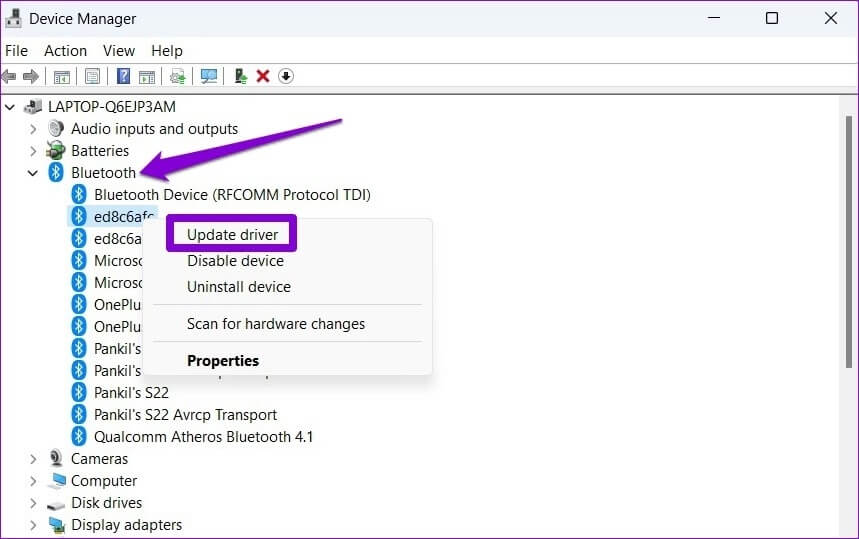Collapse the Bluetooth category
The width and height of the screenshot is (859, 539).
[33, 173]
